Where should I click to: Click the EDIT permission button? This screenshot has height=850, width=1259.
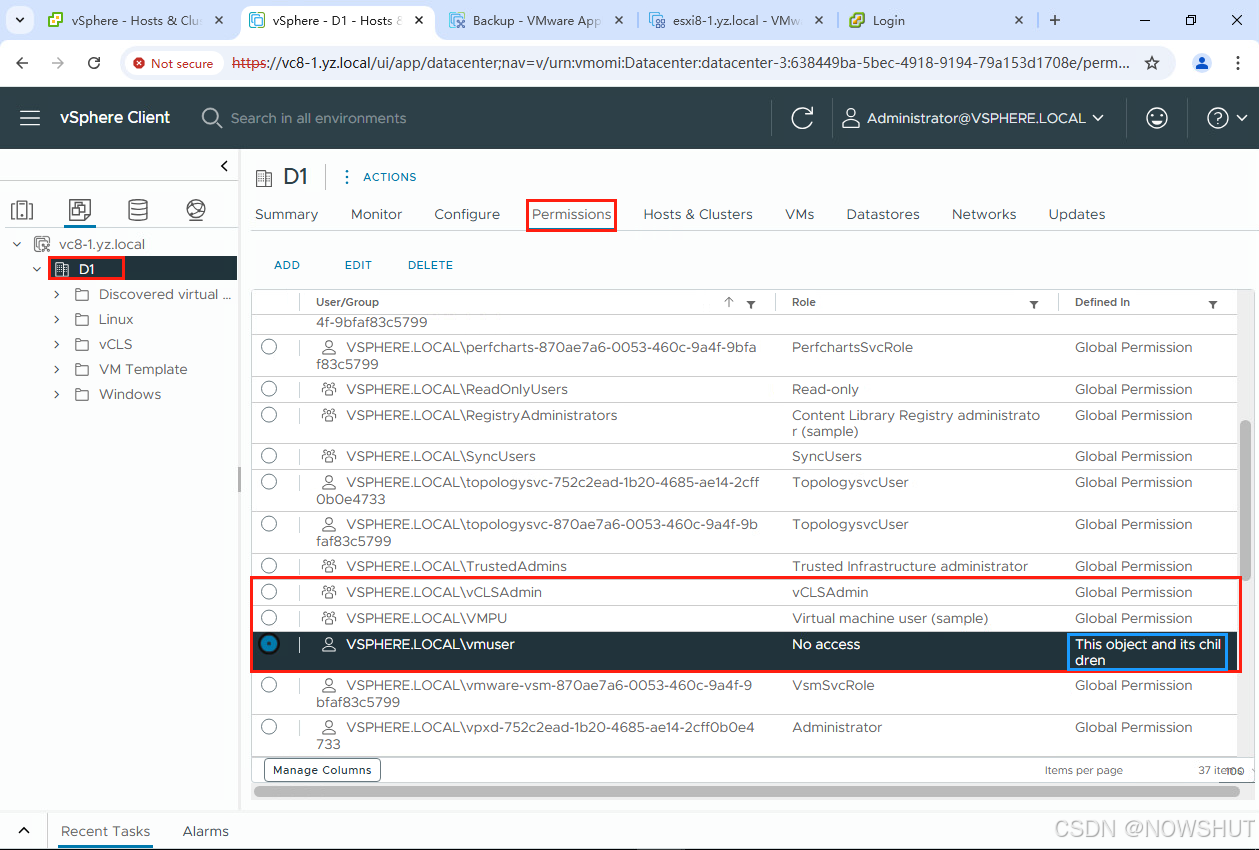coord(358,265)
